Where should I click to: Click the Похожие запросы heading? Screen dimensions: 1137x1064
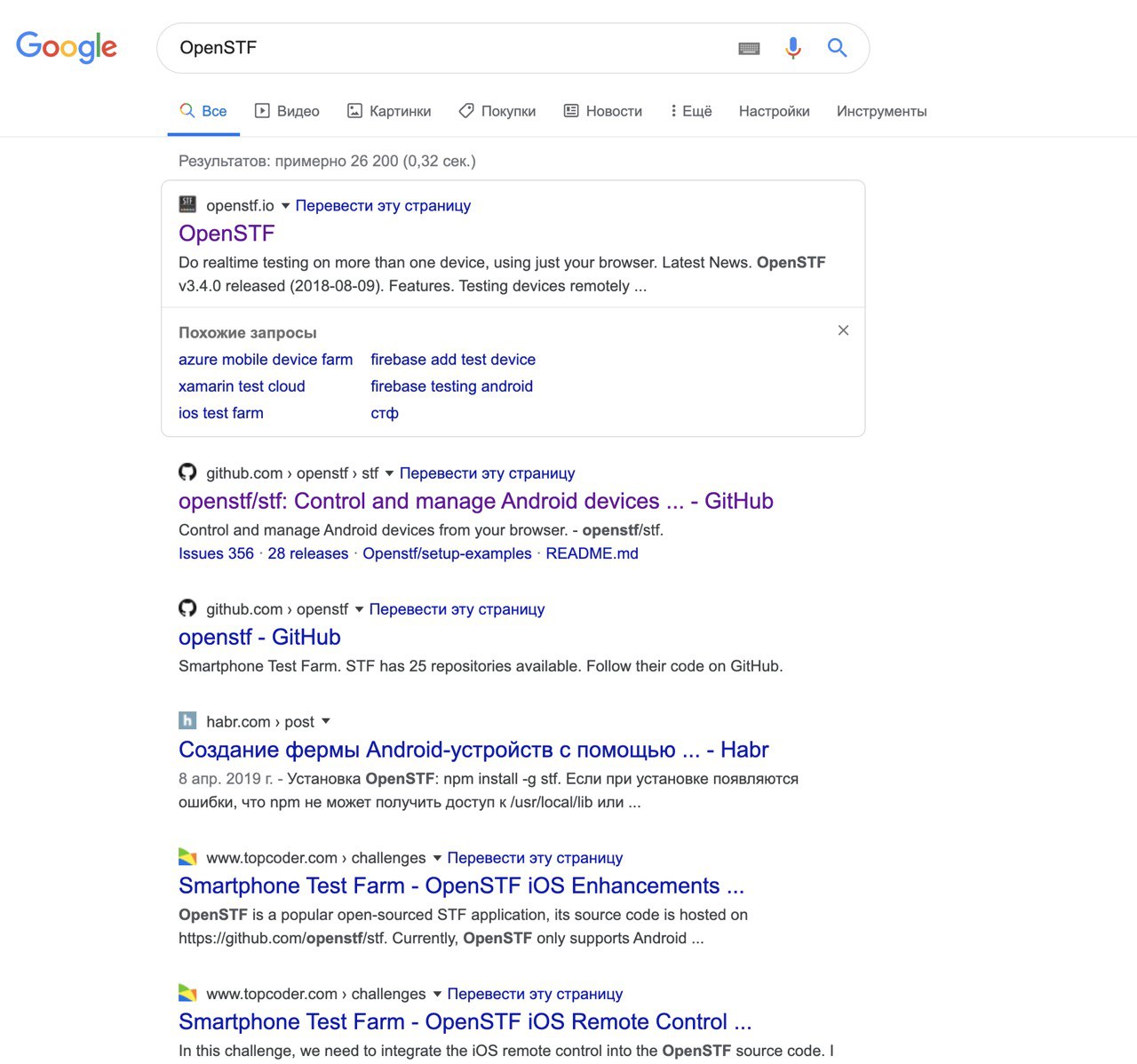point(248,333)
